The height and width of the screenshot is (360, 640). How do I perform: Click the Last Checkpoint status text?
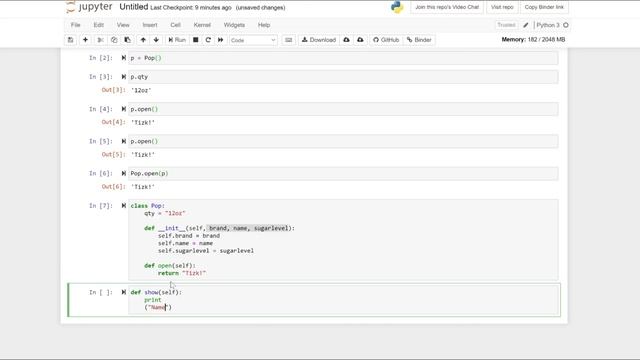[191, 8]
